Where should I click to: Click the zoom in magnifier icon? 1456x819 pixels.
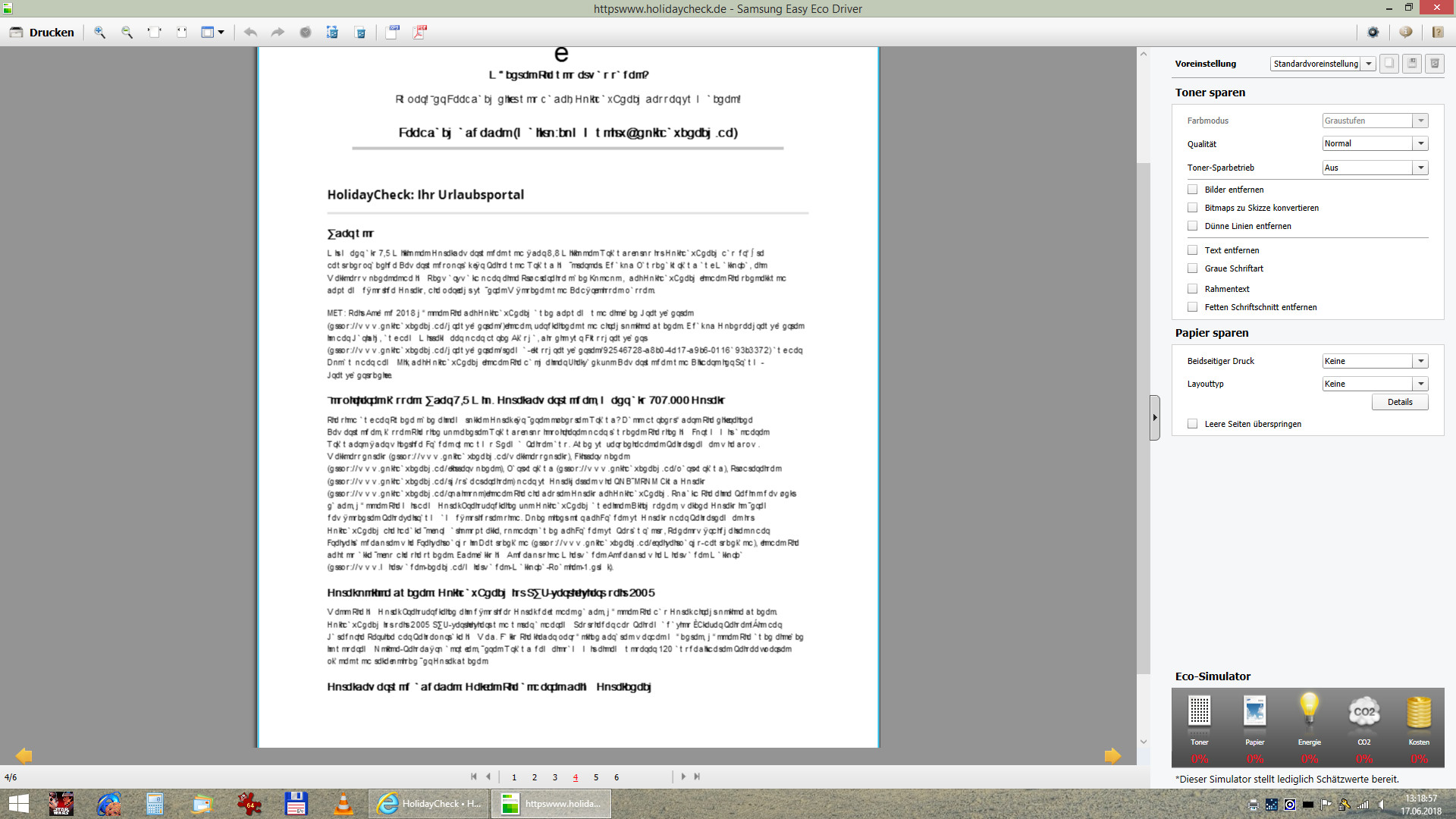[x=99, y=32]
